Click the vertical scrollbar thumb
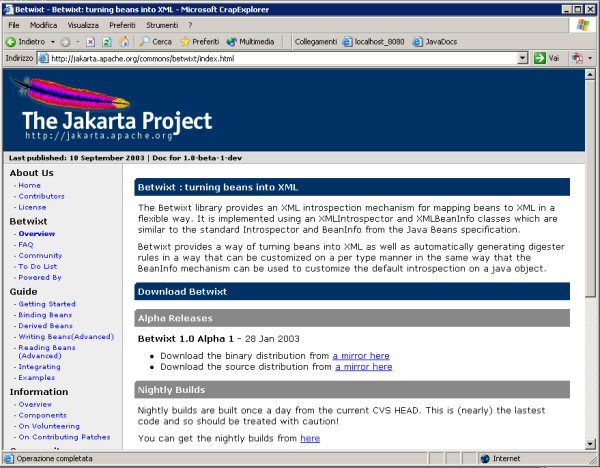 pos(590,188)
